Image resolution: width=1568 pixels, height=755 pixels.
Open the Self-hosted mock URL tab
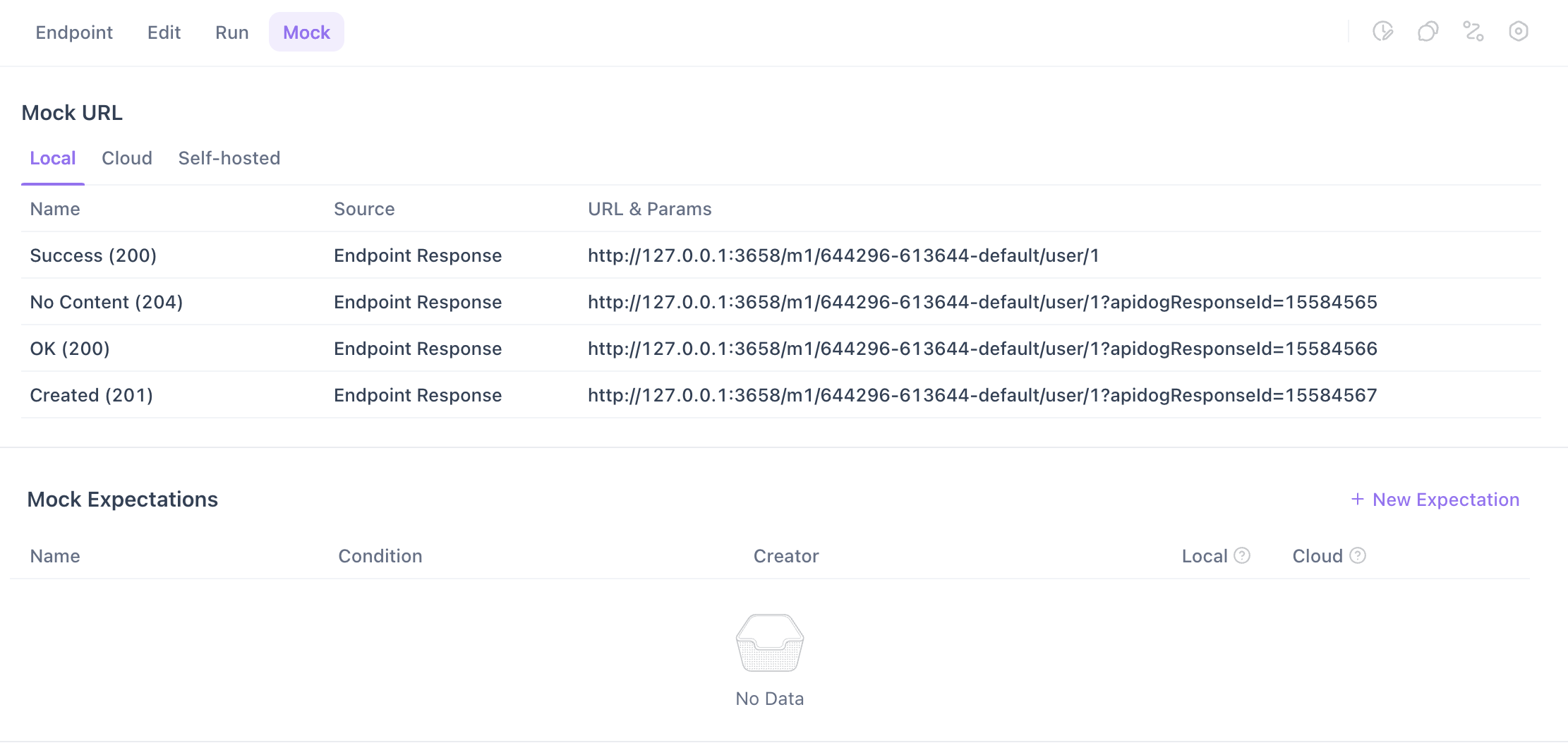pyautogui.click(x=229, y=158)
